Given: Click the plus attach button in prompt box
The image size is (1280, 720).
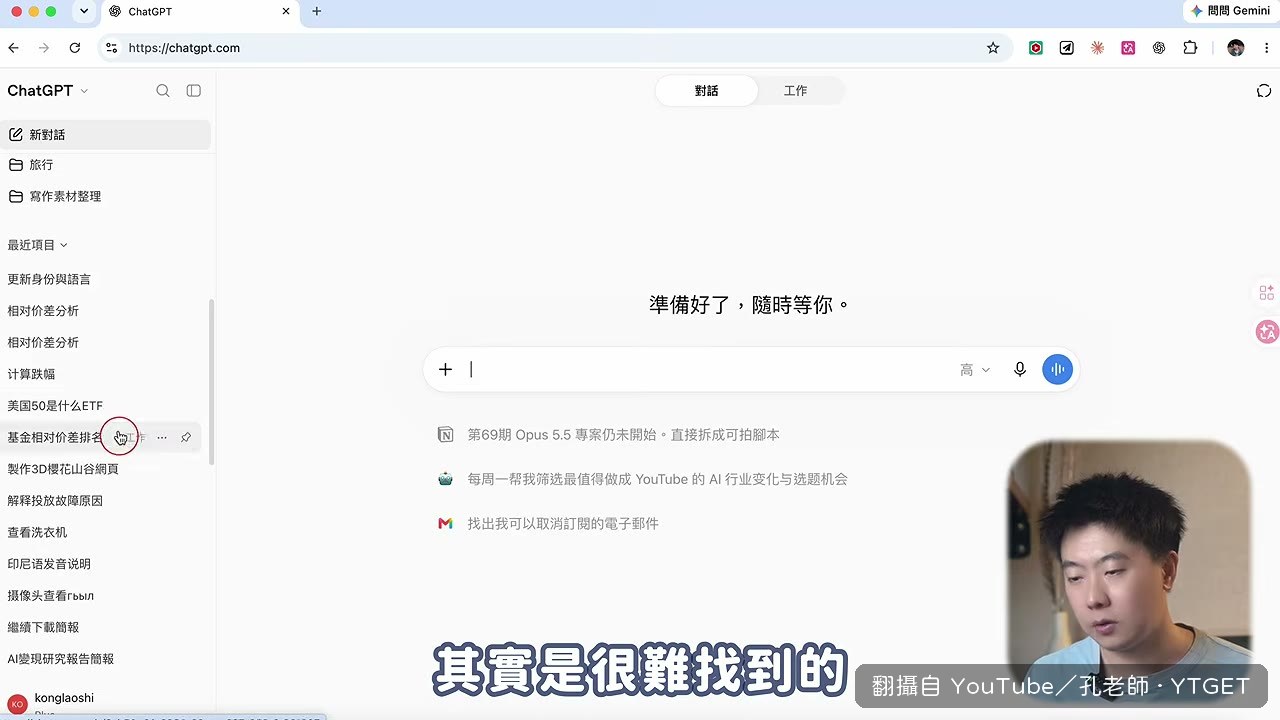Looking at the screenshot, I should [x=445, y=370].
